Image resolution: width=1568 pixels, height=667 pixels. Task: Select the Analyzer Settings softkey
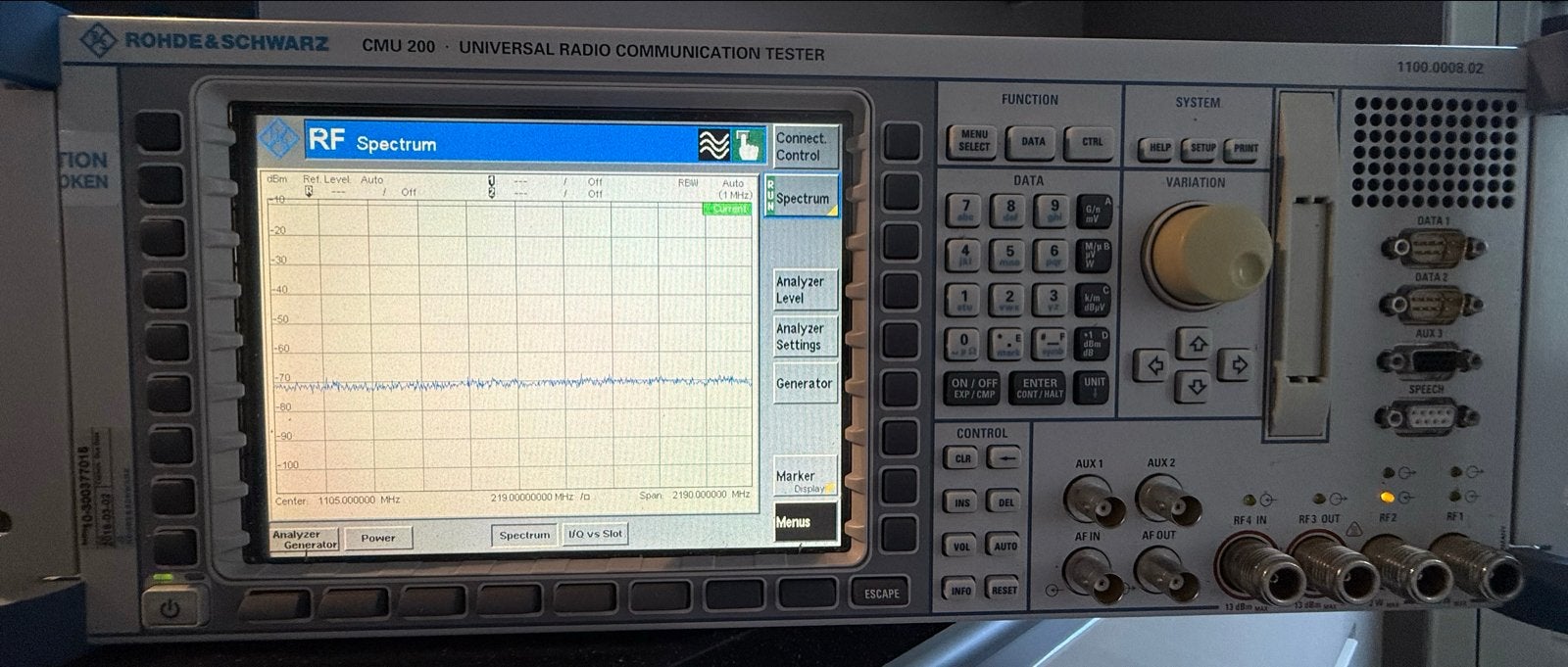804,337
